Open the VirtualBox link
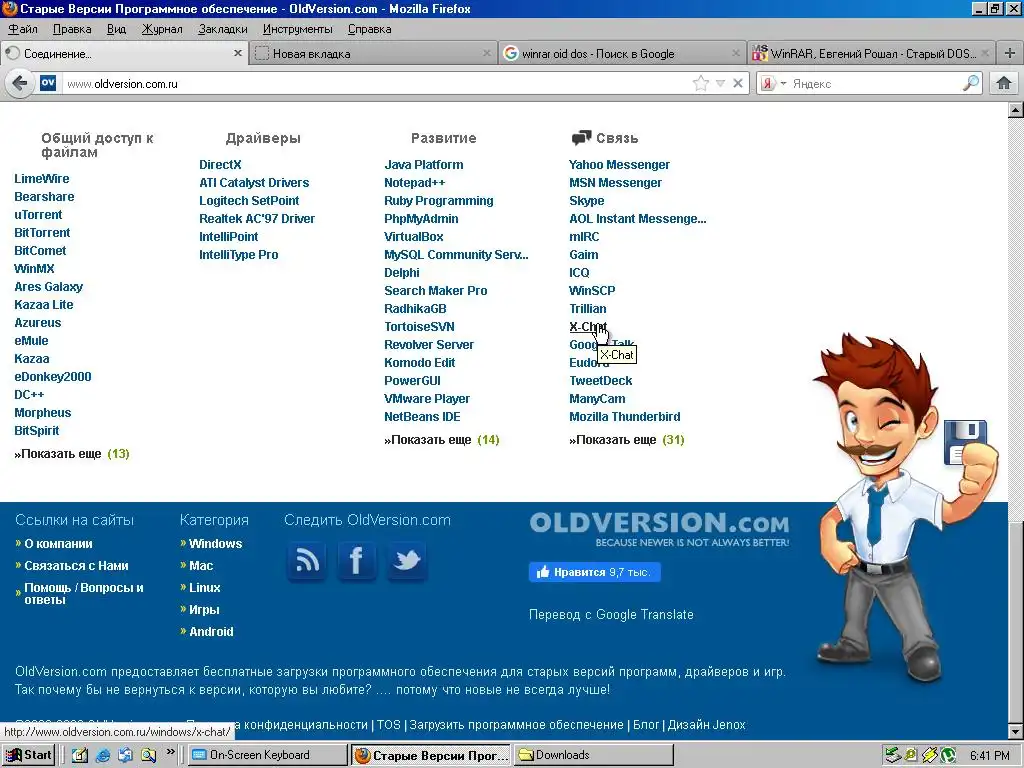The width and height of the screenshot is (1024, 768). (x=414, y=237)
